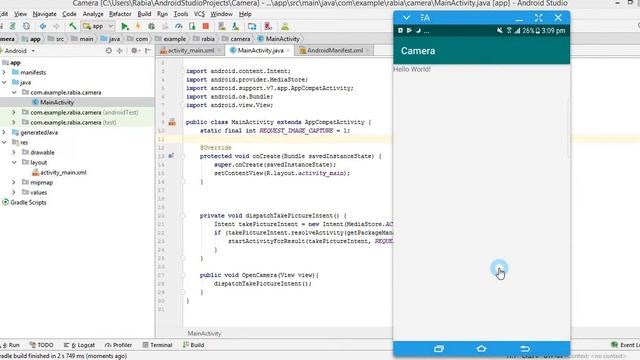The height and width of the screenshot is (360, 640).
Task: Expand the values folder
Action: 14,192
